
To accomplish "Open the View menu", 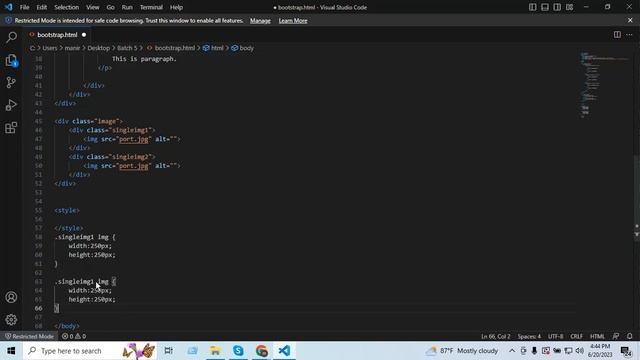I will (93, 7).
